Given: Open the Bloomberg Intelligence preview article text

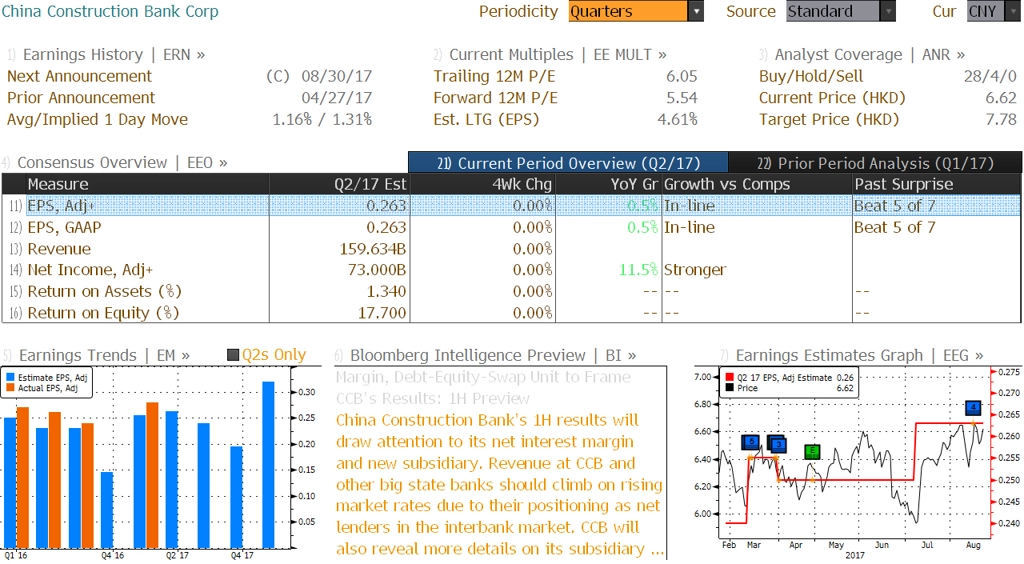Looking at the screenshot, I should pyautogui.click(x=500, y=484).
